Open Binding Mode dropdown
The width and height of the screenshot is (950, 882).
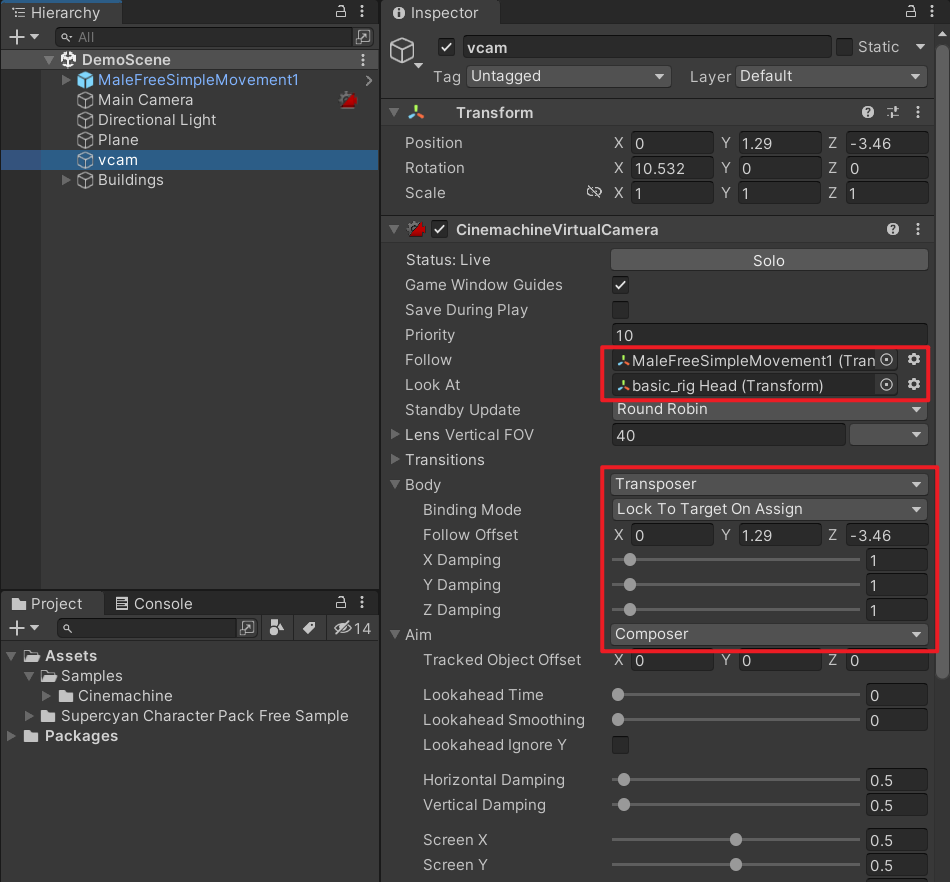pos(769,509)
